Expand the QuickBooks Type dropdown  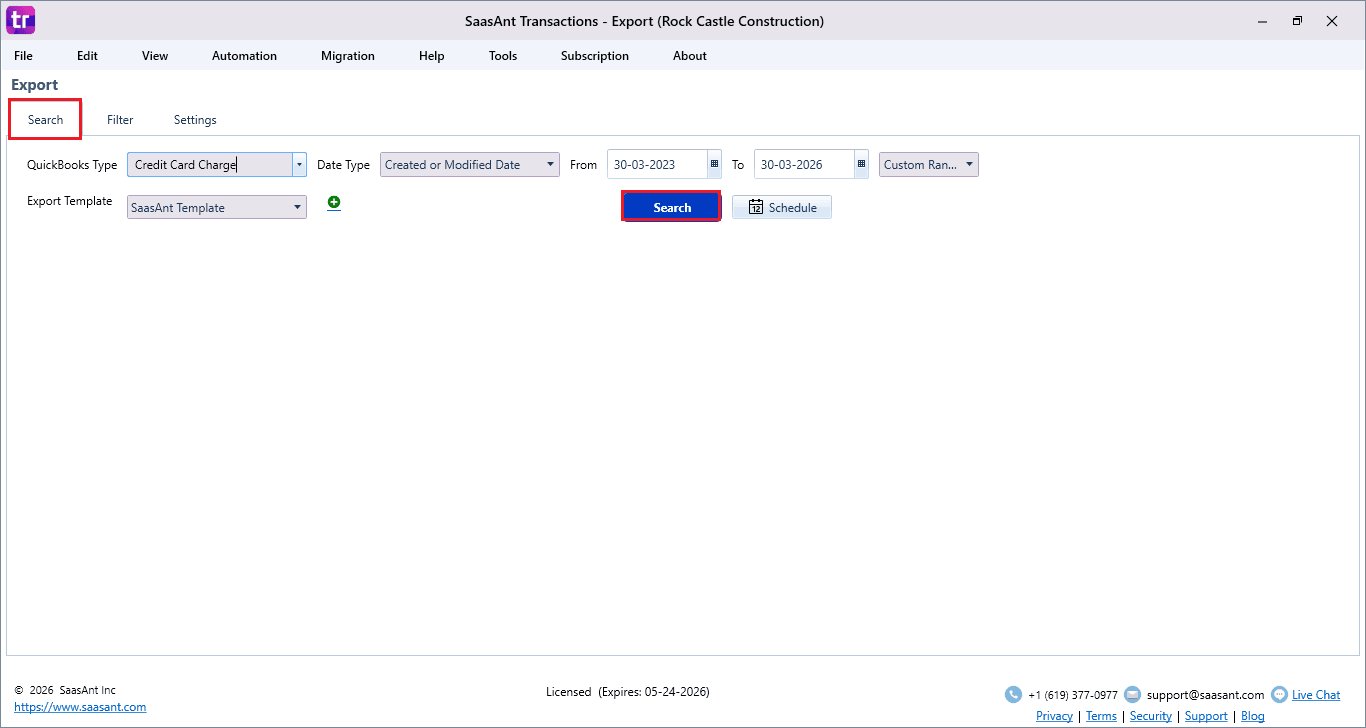(298, 165)
